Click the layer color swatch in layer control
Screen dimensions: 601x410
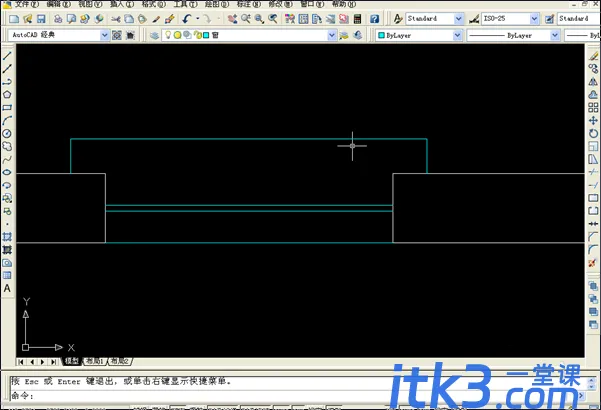[206, 35]
